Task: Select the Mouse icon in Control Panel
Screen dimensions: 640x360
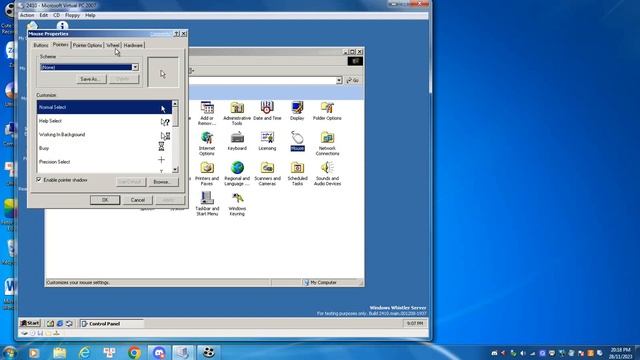Action: [298, 141]
